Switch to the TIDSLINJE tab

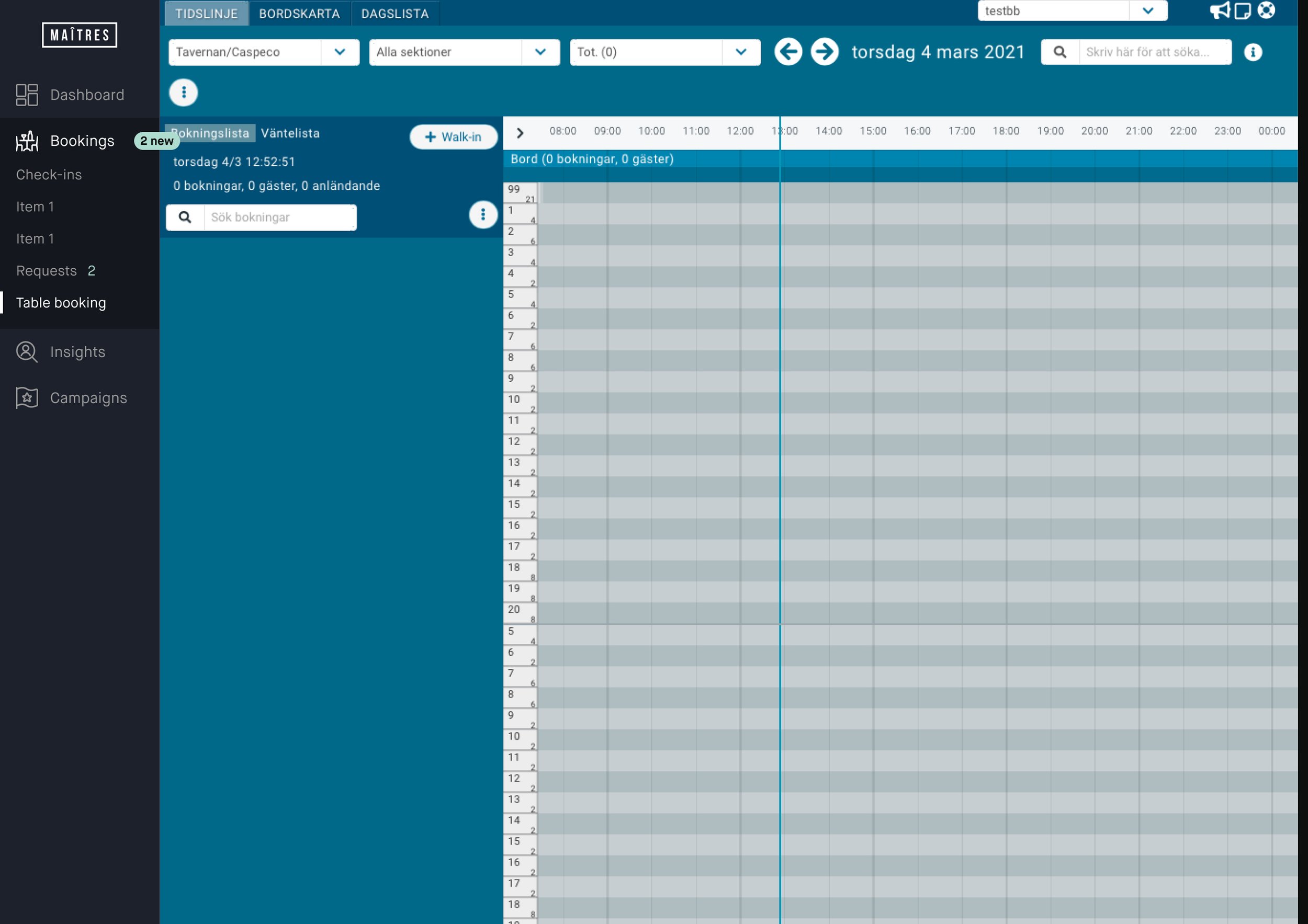pos(206,13)
